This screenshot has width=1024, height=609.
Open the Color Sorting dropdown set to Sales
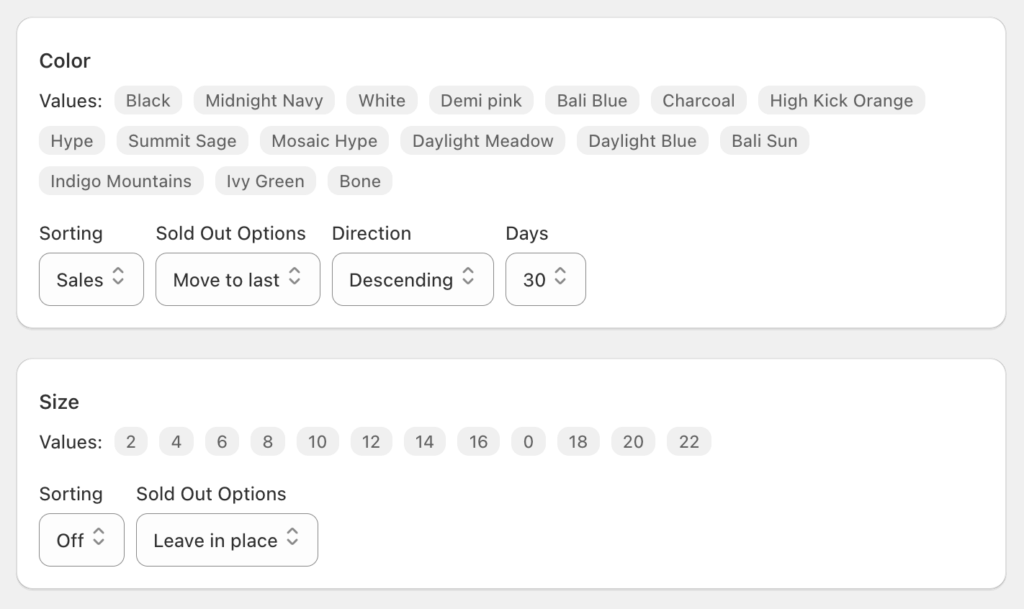(x=91, y=280)
